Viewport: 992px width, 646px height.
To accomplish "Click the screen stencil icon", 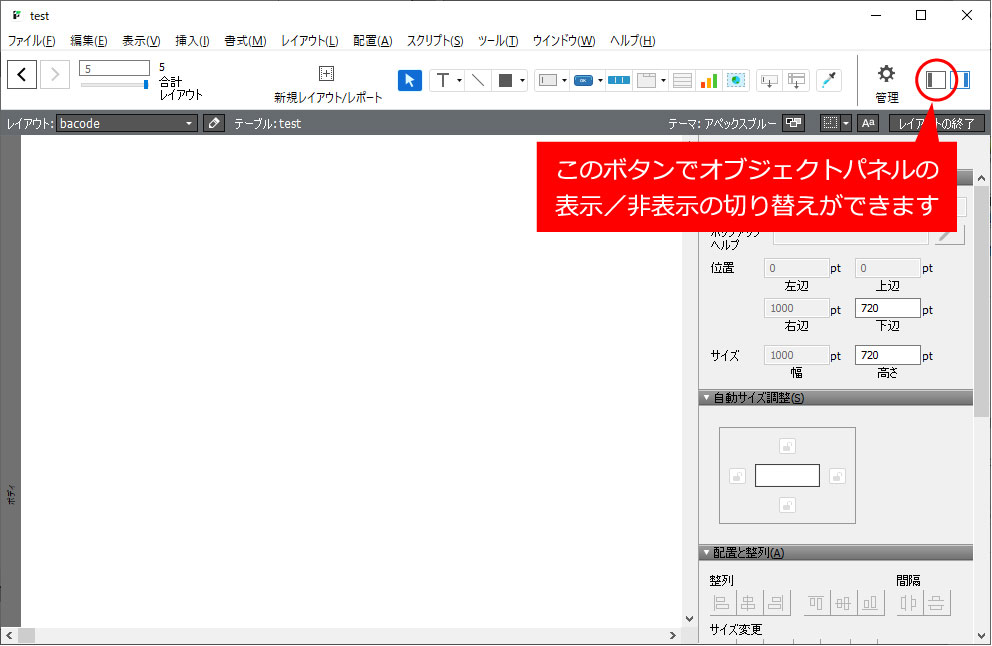I will (x=830, y=123).
